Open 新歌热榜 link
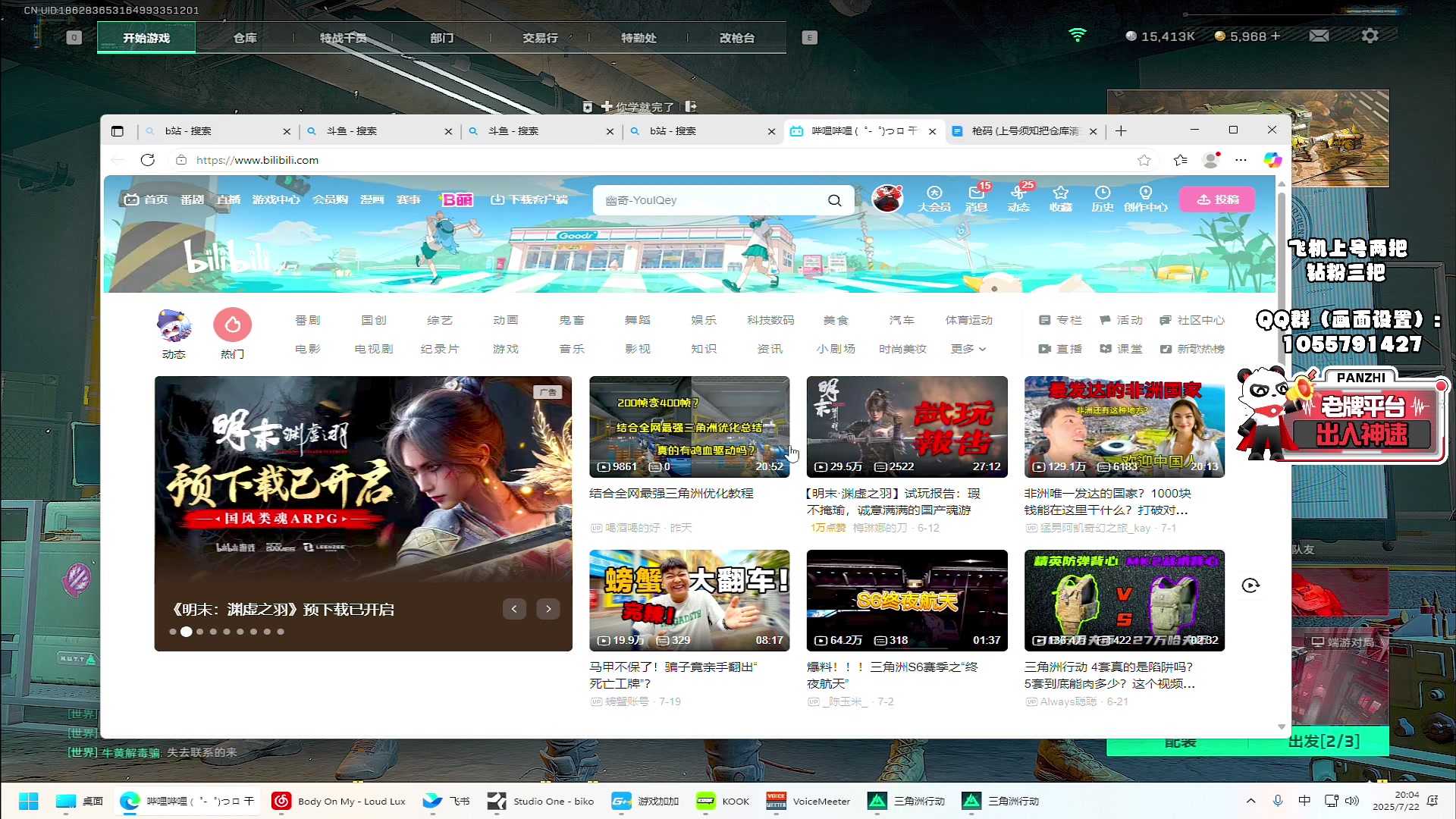This screenshot has width=1456, height=819. (x=1192, y=349)
